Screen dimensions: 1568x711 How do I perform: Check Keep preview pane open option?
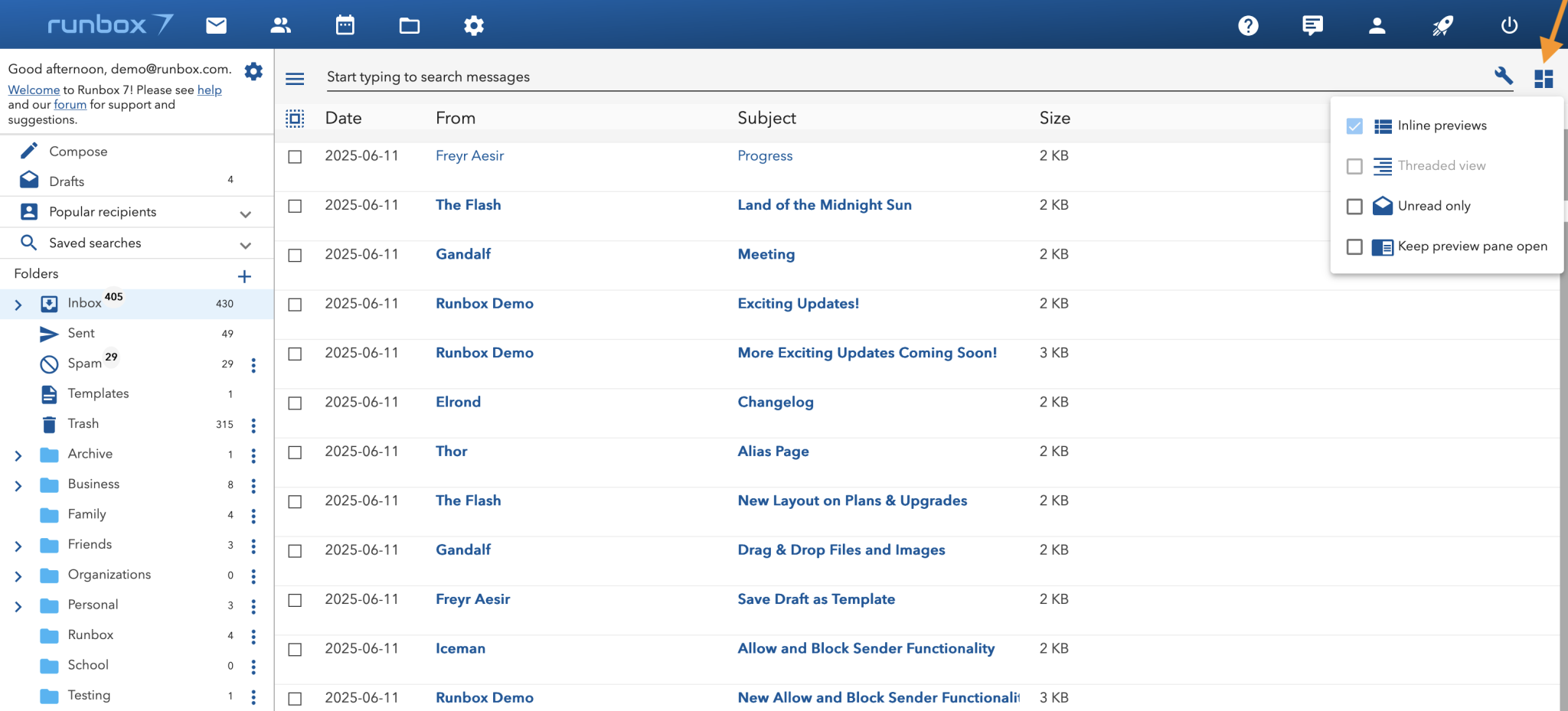coord(1354,246)
